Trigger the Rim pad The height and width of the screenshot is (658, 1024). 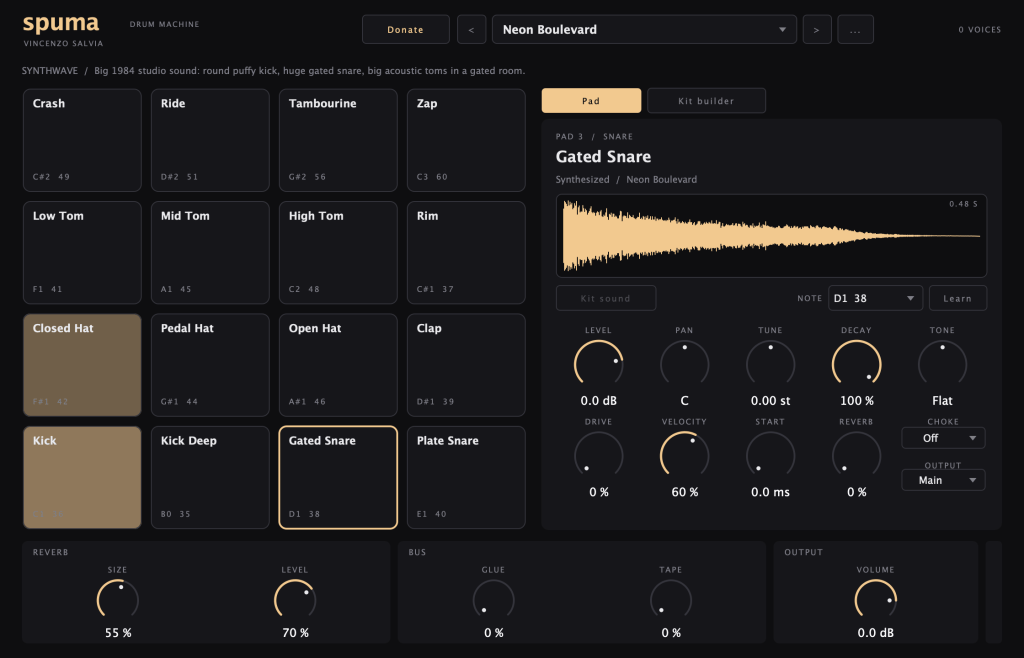(x=466, y=253)
